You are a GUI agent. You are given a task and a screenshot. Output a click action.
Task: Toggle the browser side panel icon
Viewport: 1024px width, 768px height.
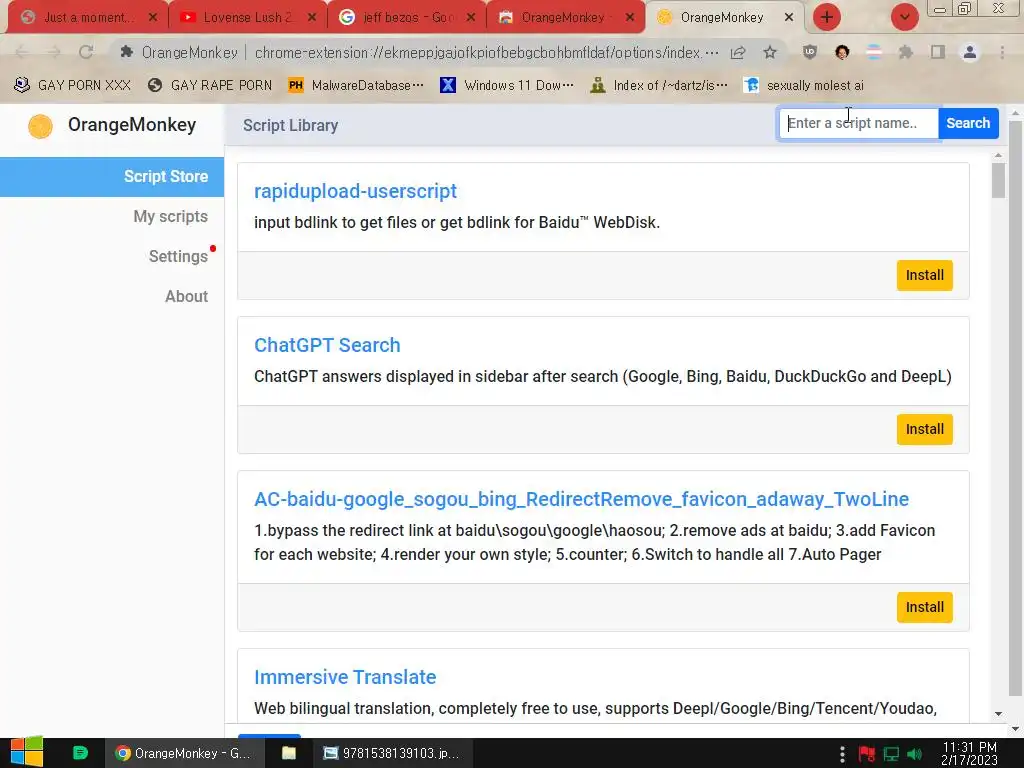pyautogui.click(x=938, y=52)
